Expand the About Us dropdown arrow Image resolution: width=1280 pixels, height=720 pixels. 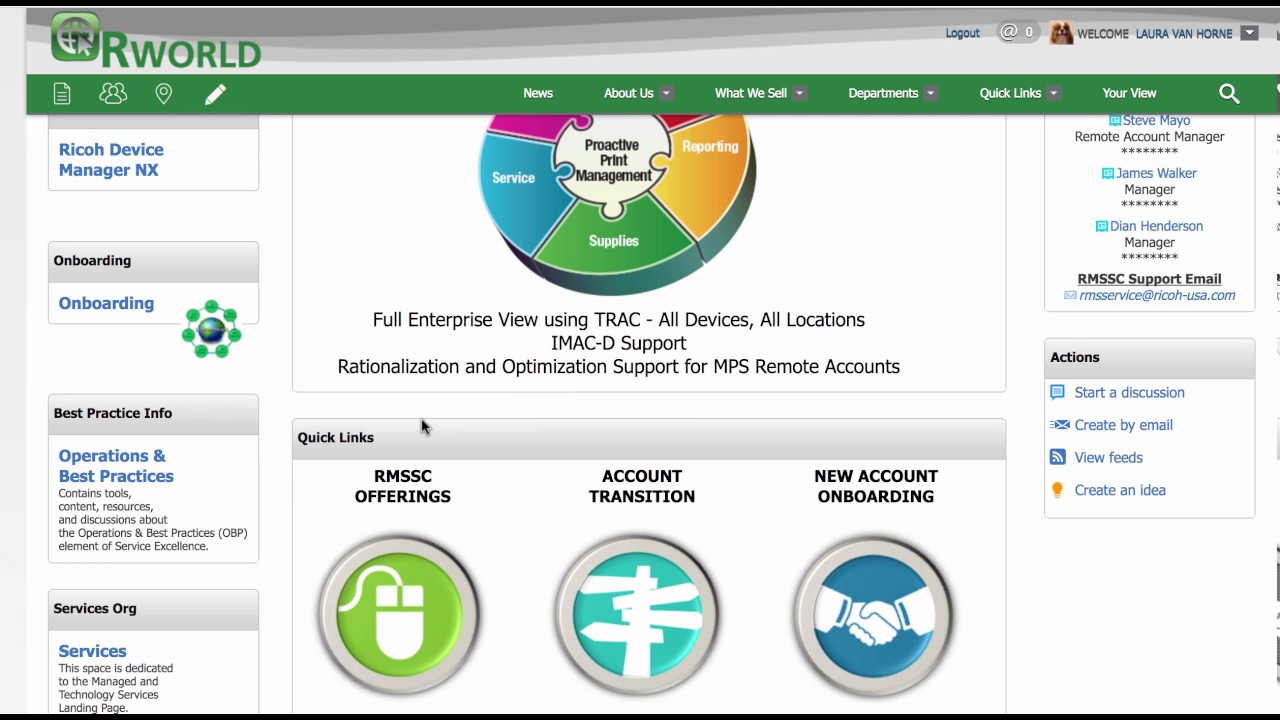click(x=666, y=93)
